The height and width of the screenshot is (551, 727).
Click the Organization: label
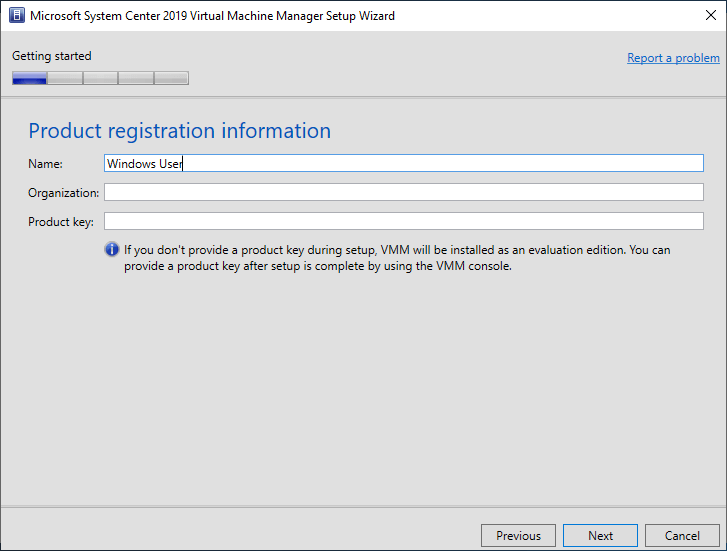(64, 193)
